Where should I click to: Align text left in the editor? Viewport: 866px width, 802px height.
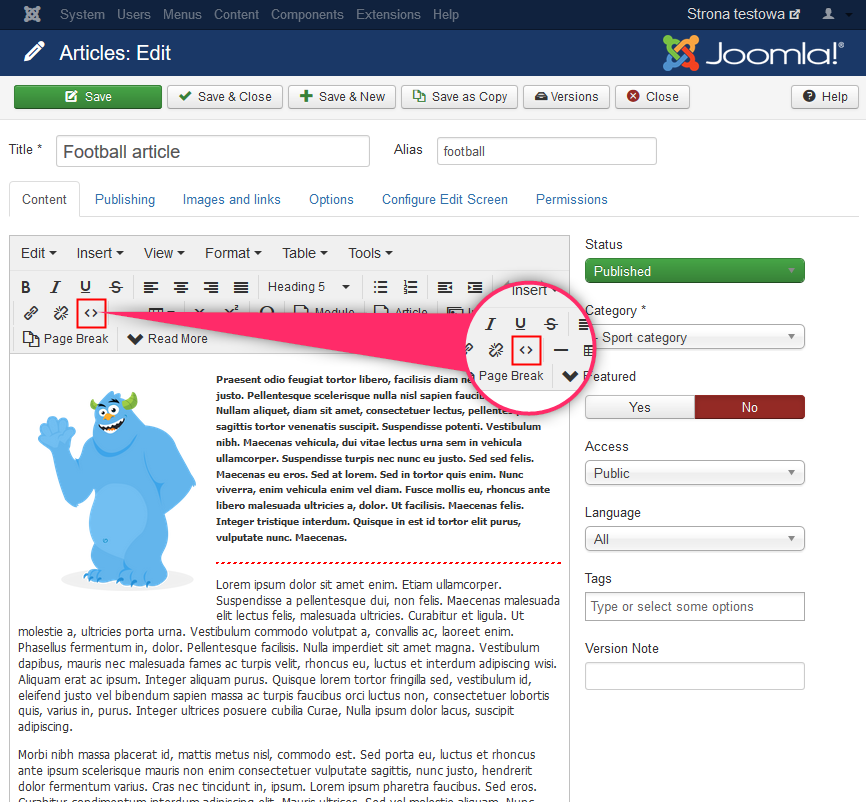[x=151, y=287]
